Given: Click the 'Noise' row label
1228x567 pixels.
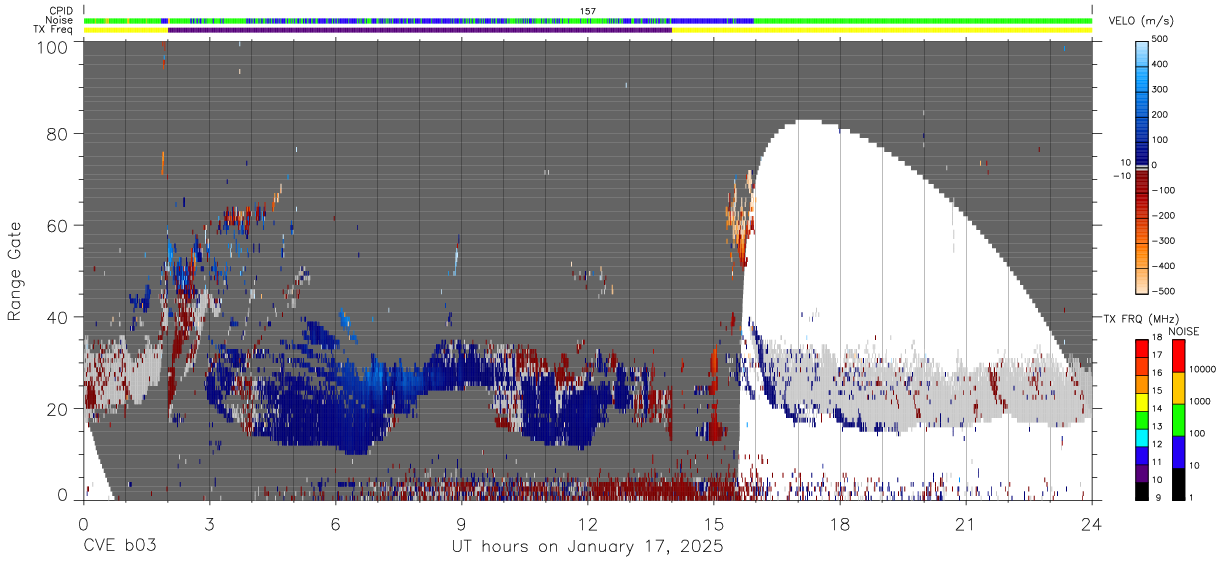Looking at the screenshot, I should [60, 20].
